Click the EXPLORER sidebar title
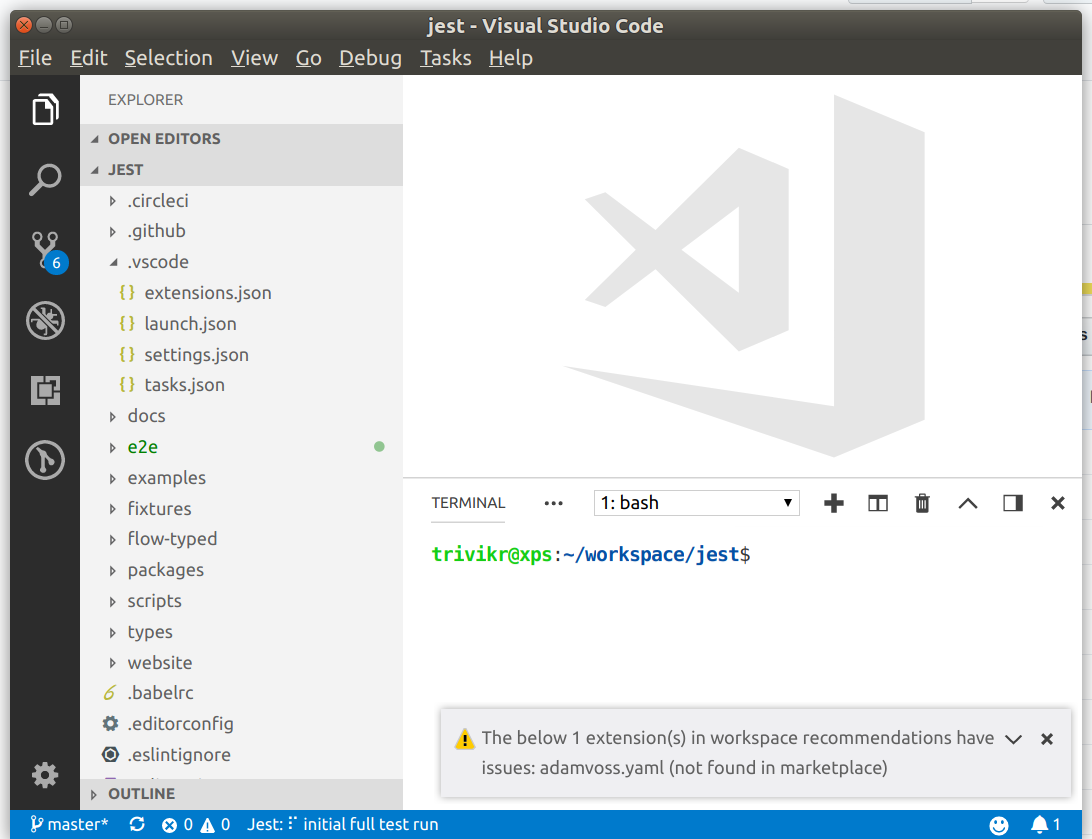This screenshot has height=839, width=1092. (x=146, y=100)
